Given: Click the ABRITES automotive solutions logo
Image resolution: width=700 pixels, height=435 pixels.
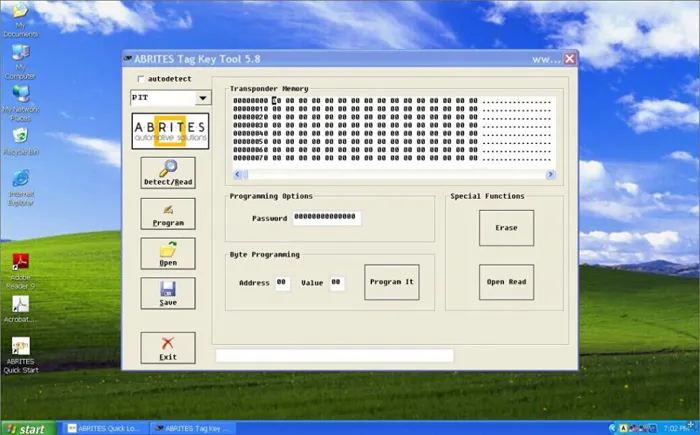Looking at the screenshot, I should [170, 131].
